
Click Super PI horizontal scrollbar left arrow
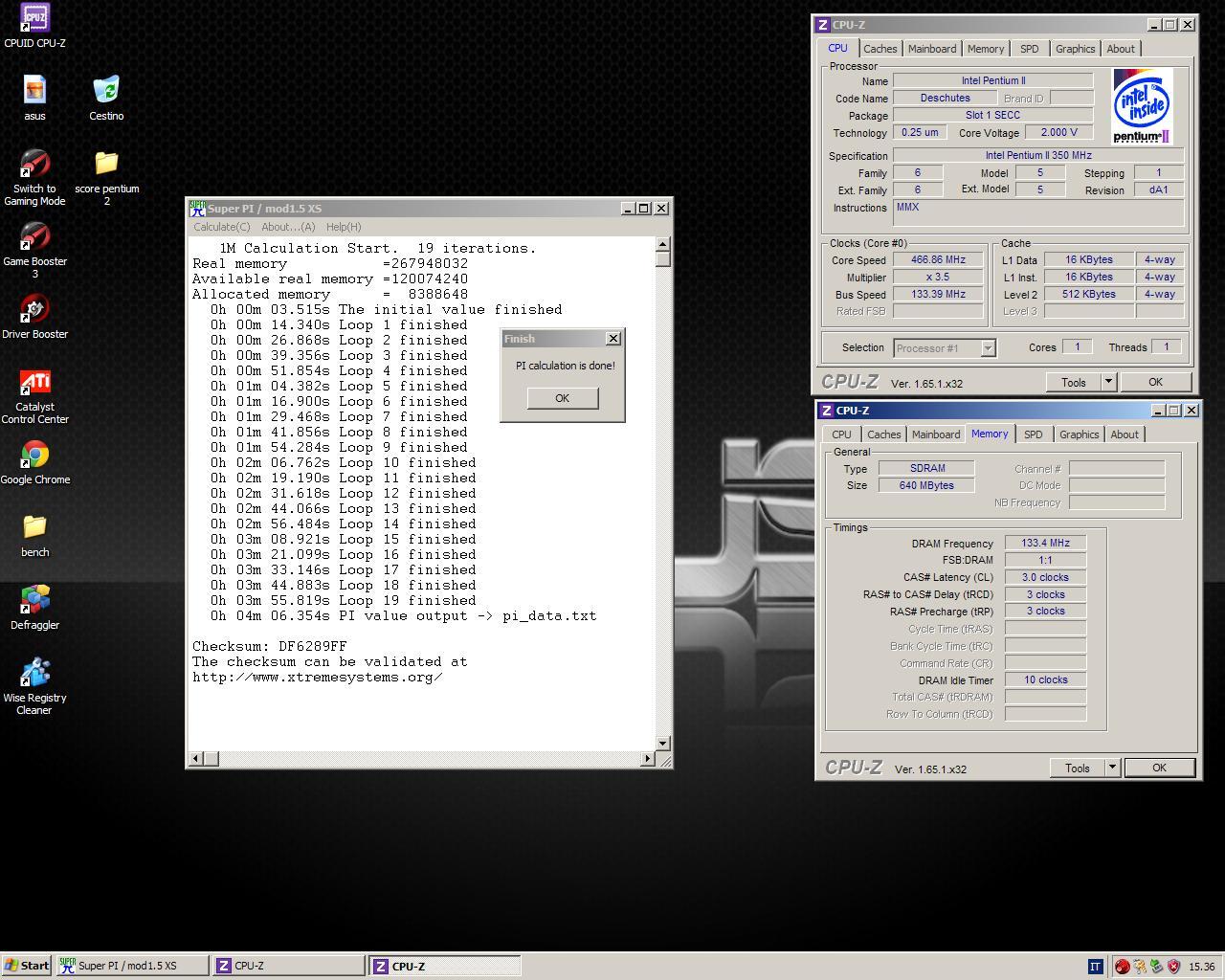pyautogui.click(x=196, y=759)
